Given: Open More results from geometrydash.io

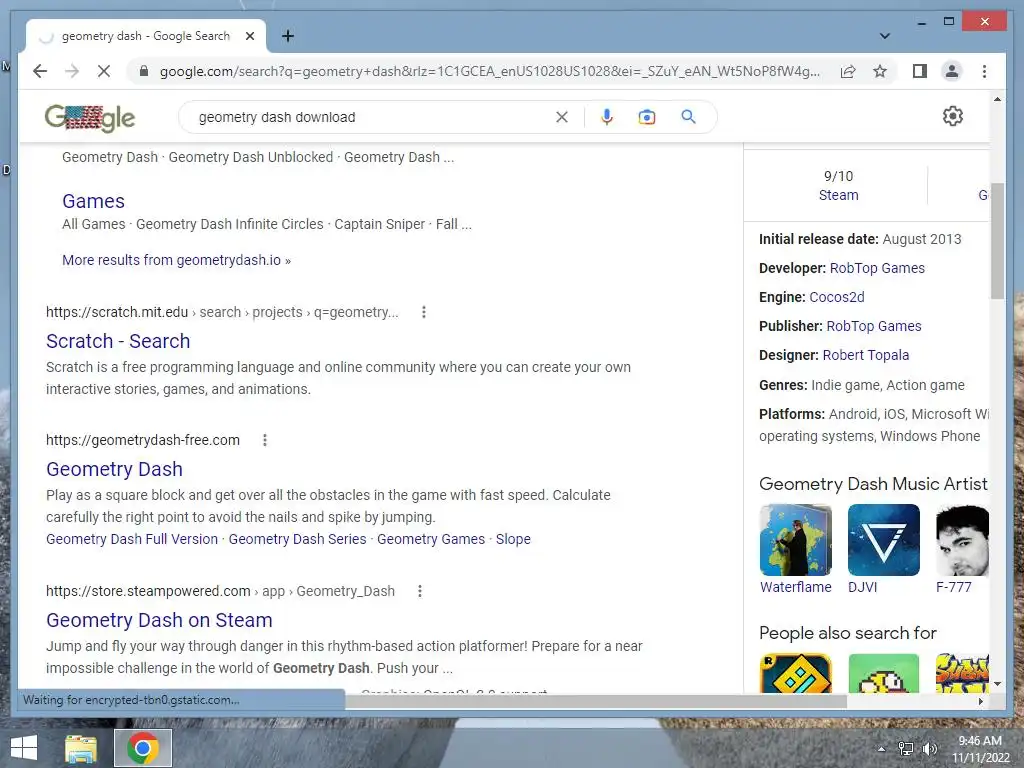Looking at the screenshot, I should pos(176,260).
